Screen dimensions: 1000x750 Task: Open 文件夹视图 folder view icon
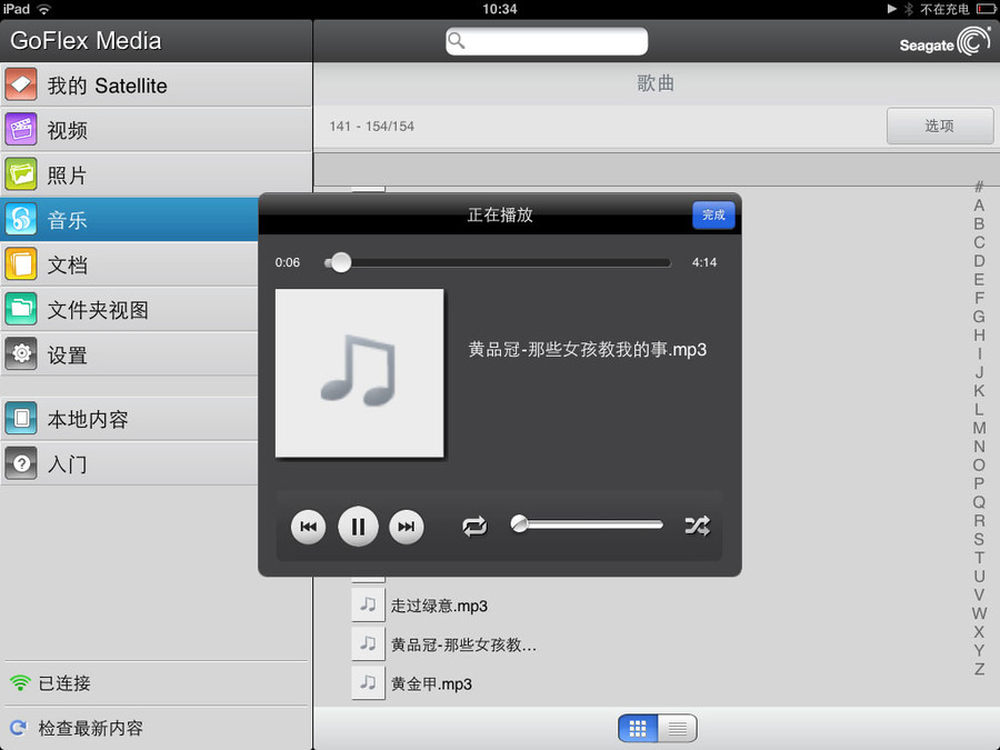point(21,310)
